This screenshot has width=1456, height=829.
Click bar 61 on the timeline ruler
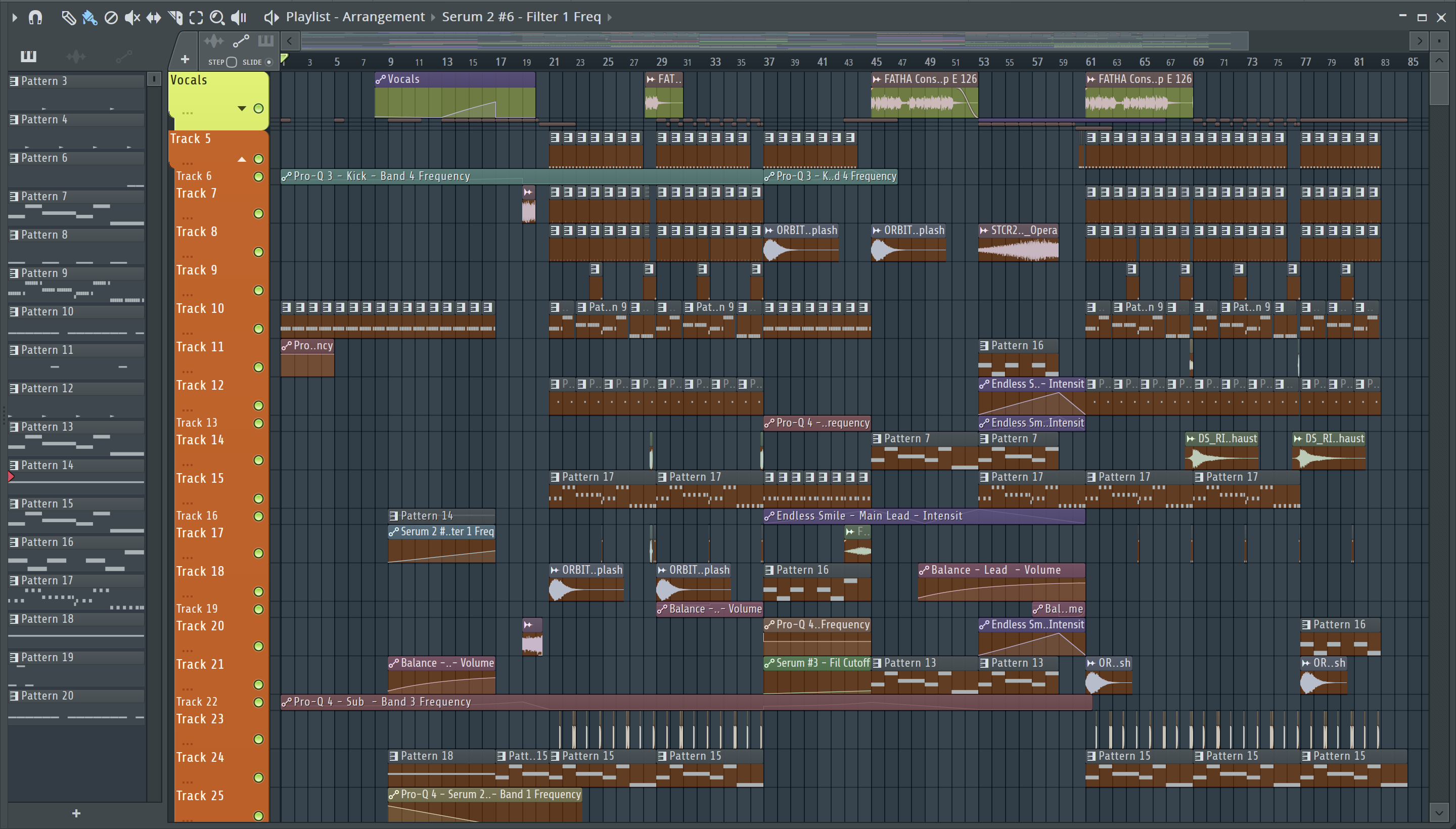pyautogui.click(x=1090, y=62)
